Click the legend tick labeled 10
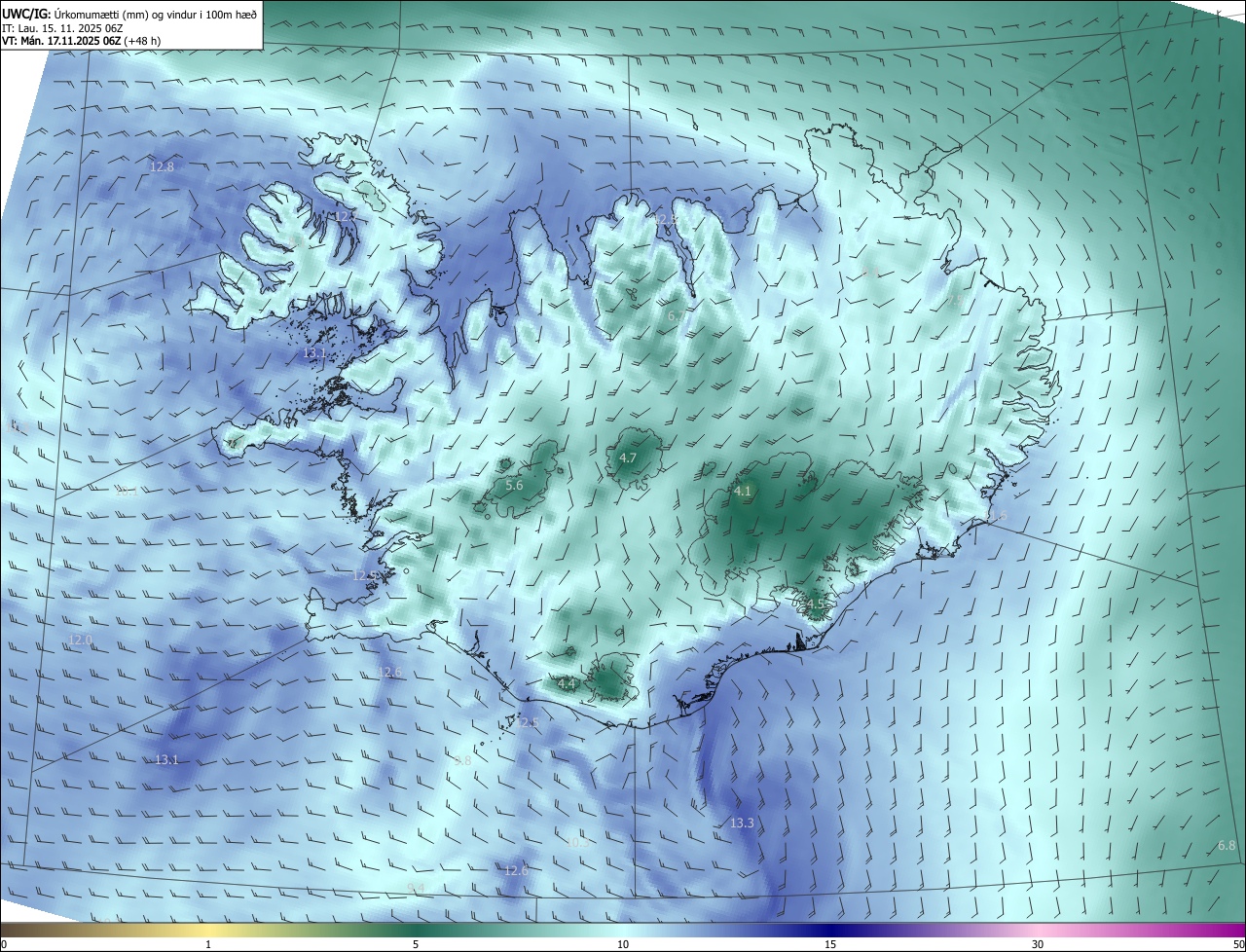 point(623,944)
